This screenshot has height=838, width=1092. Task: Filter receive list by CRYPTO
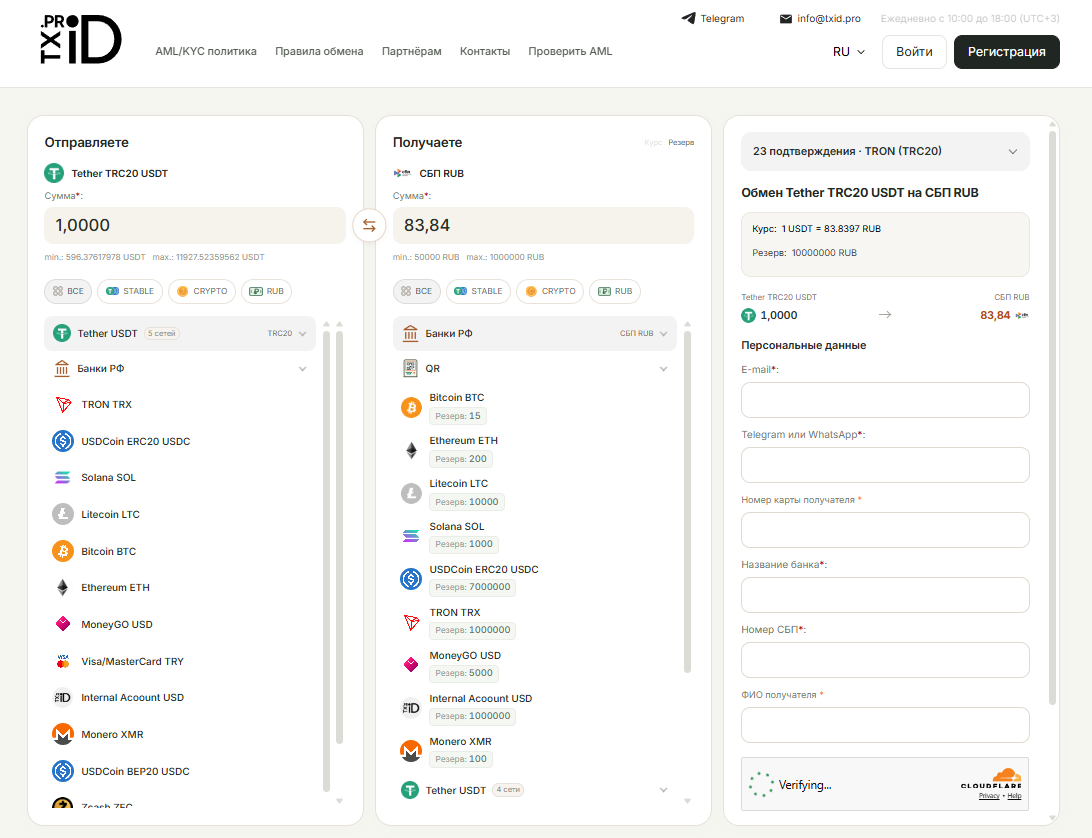(550, 291)
